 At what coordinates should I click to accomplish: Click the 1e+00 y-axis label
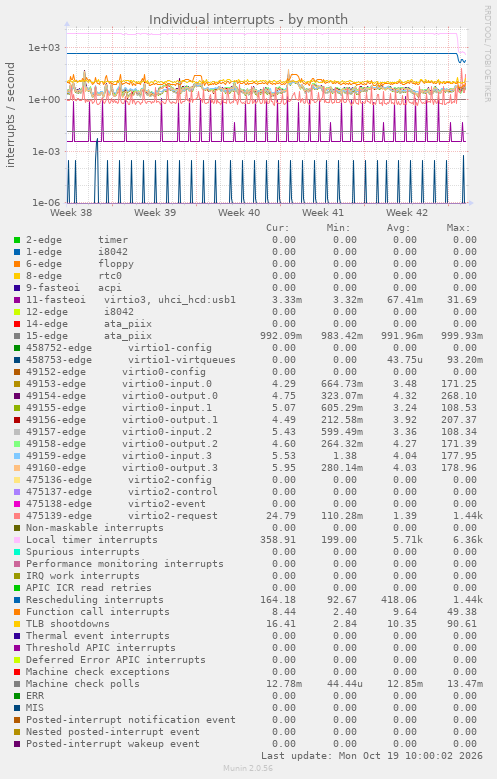point(44,99)
